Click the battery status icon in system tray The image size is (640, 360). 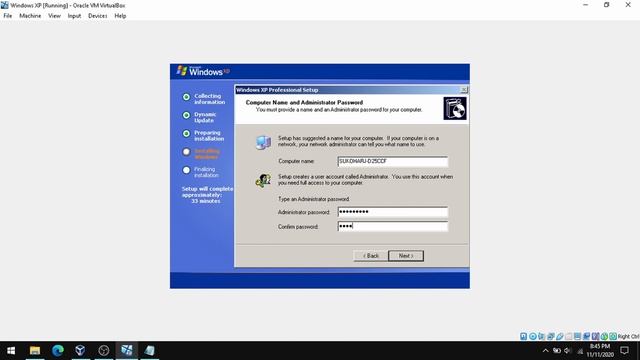(x=556, y=351)
